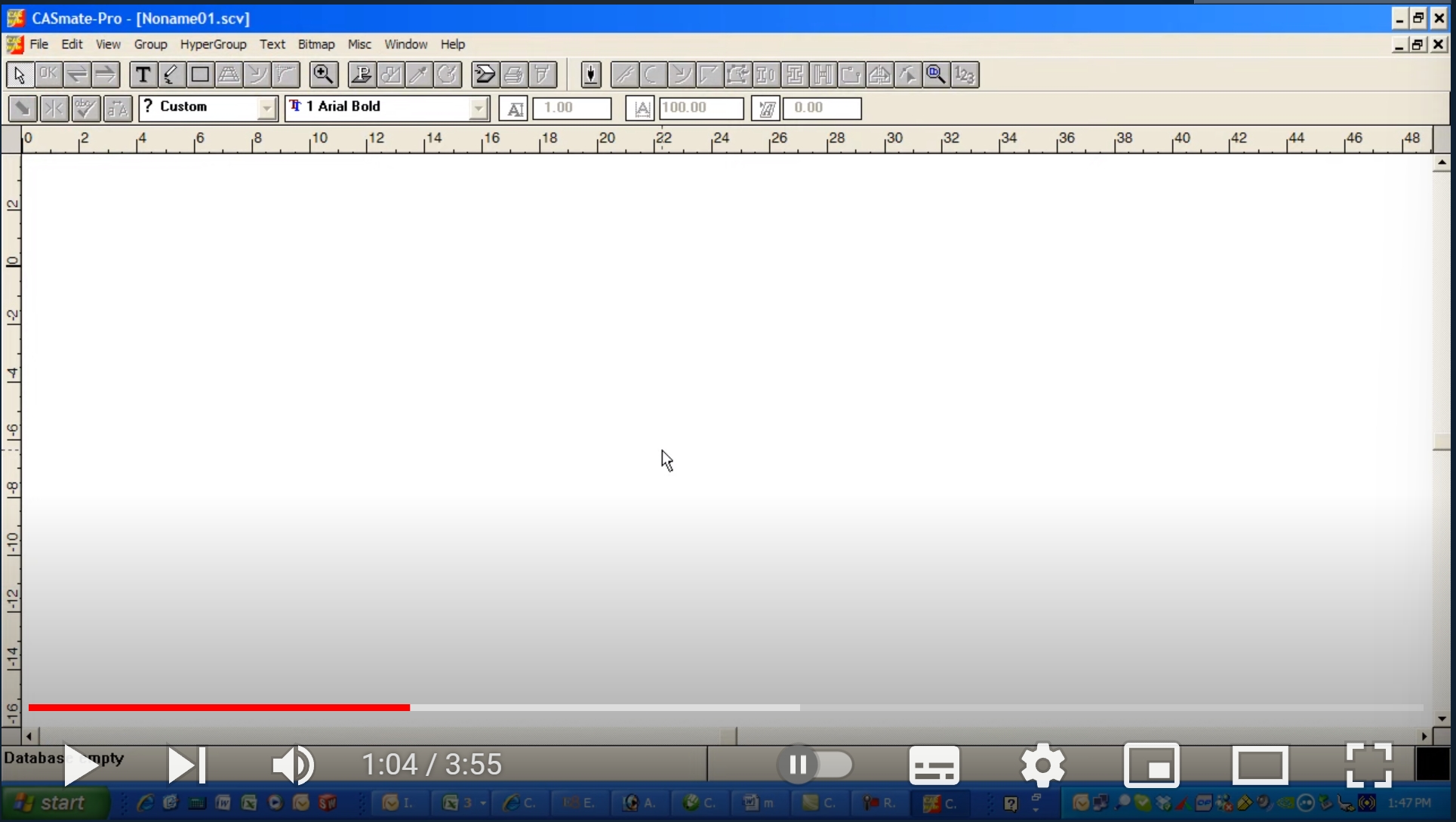
Task: Skip to the next video
Action: 186,764
